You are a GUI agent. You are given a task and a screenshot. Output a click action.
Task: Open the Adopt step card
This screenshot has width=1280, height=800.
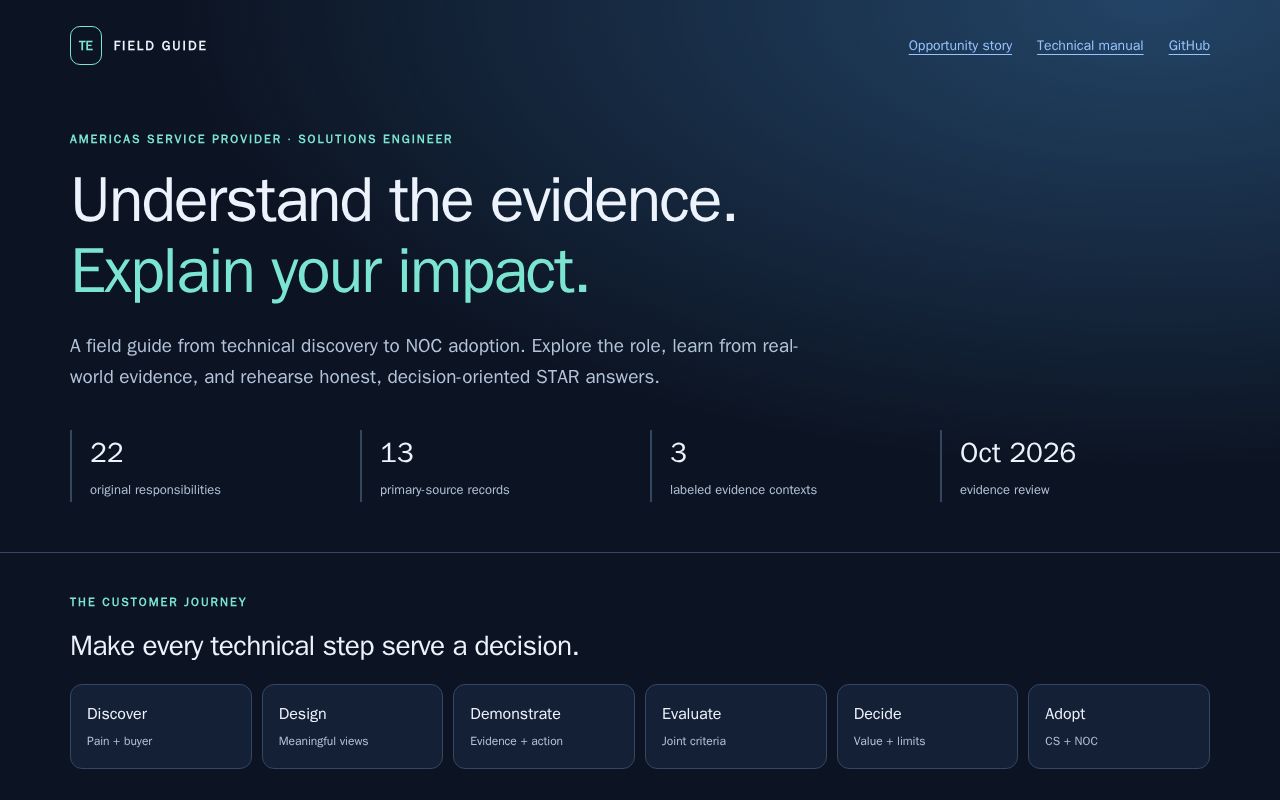click(1119, 726)
